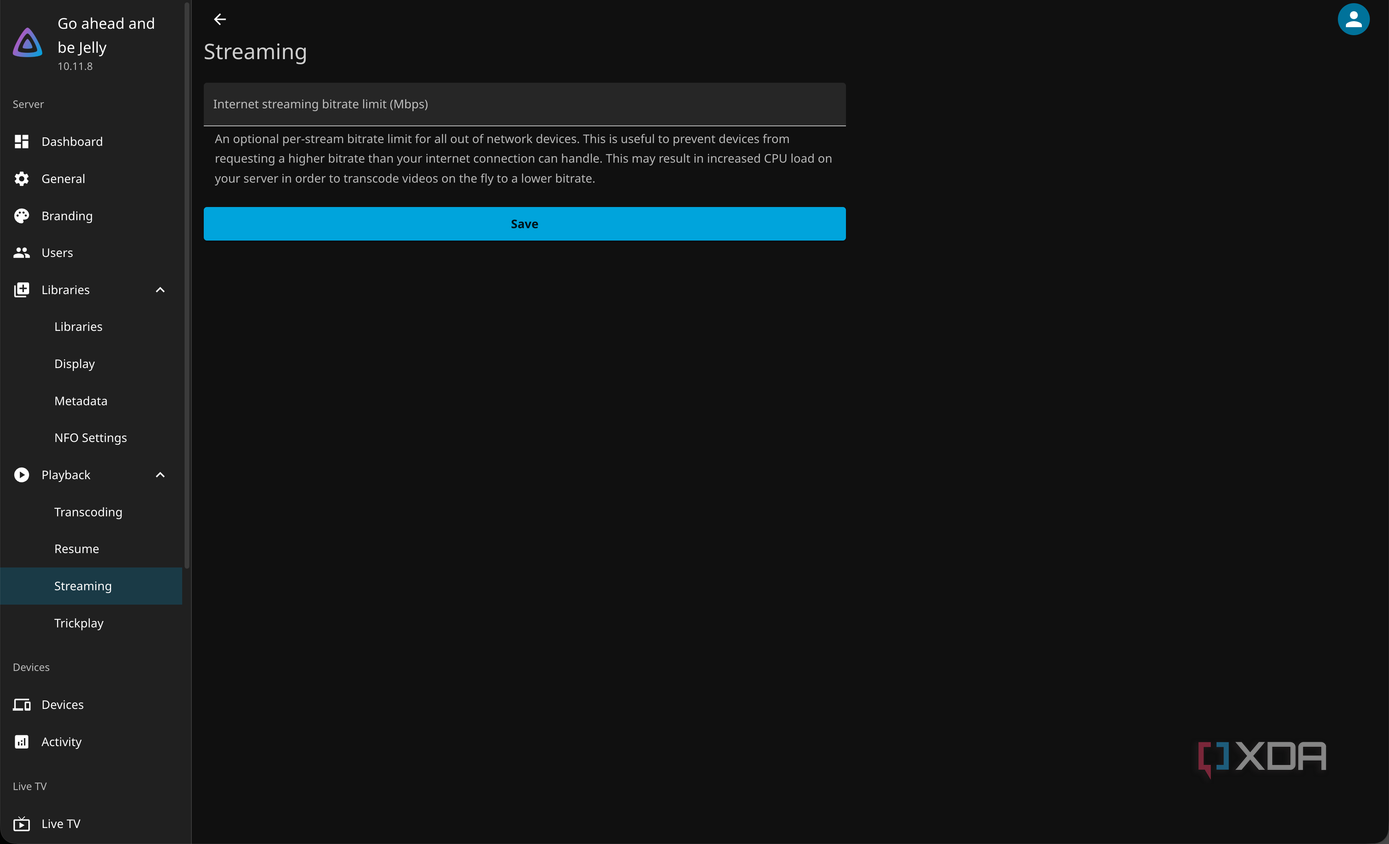
Task: Click the sidebar vertical scrollbar
Action: pyautogui.click(x=187, y=285)
